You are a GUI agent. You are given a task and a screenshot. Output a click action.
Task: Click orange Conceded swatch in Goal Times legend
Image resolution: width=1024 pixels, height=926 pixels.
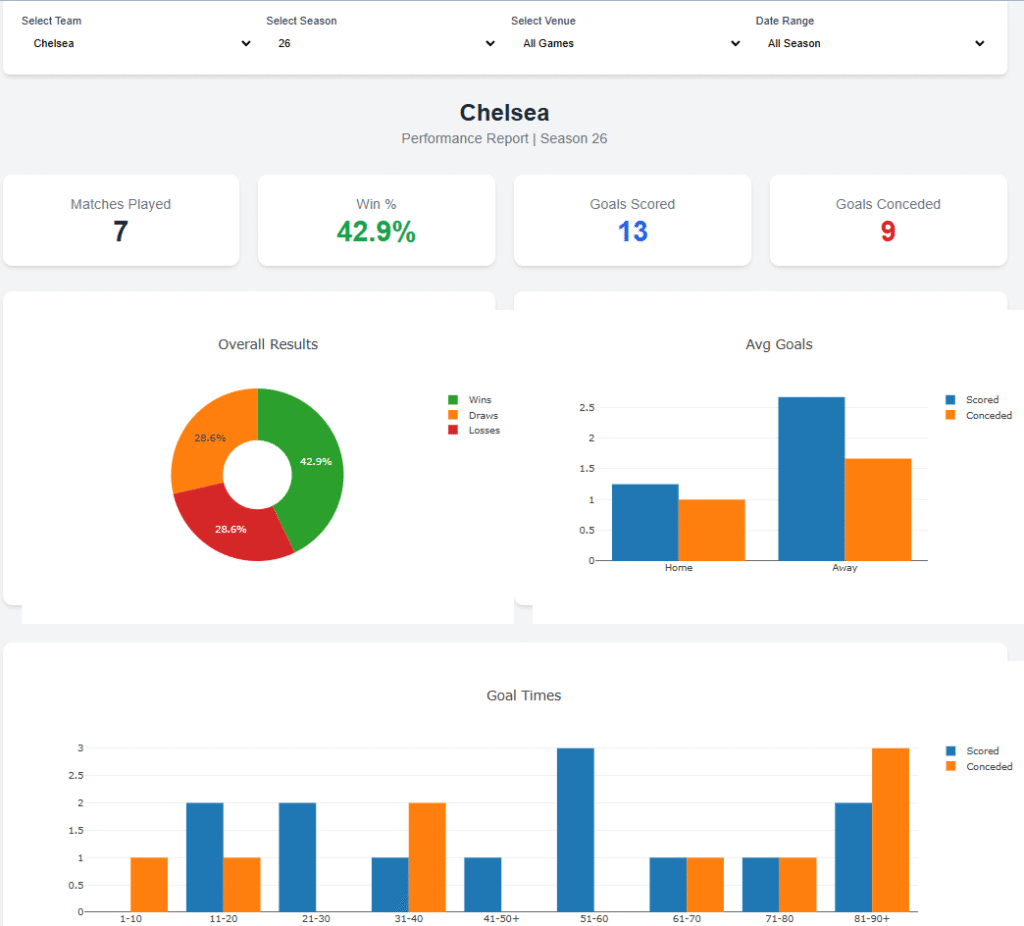[x=951, y=767]
